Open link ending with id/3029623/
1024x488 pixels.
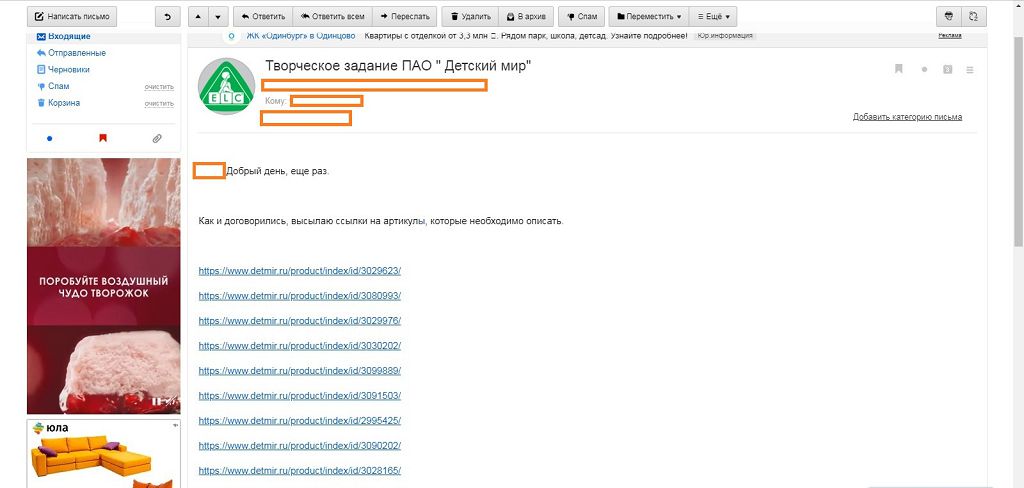coord(300,271)
